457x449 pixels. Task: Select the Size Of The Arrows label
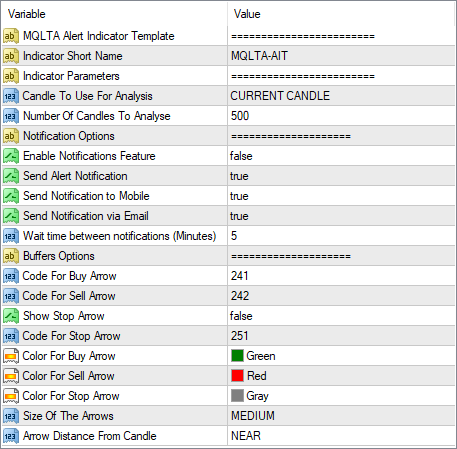(x=68, y=416)
